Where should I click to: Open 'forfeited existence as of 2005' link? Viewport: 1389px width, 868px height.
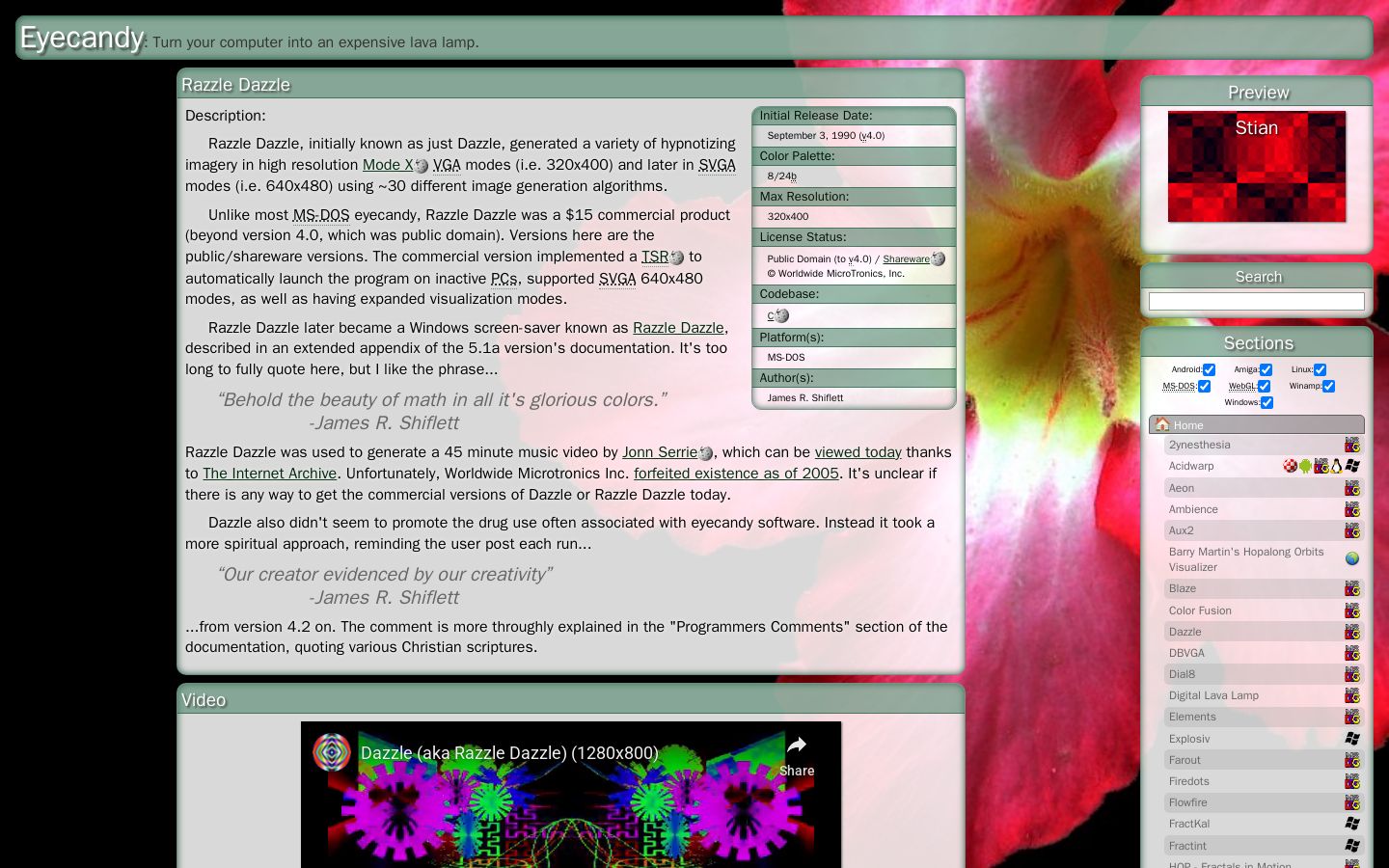click(x=736, y=474)
